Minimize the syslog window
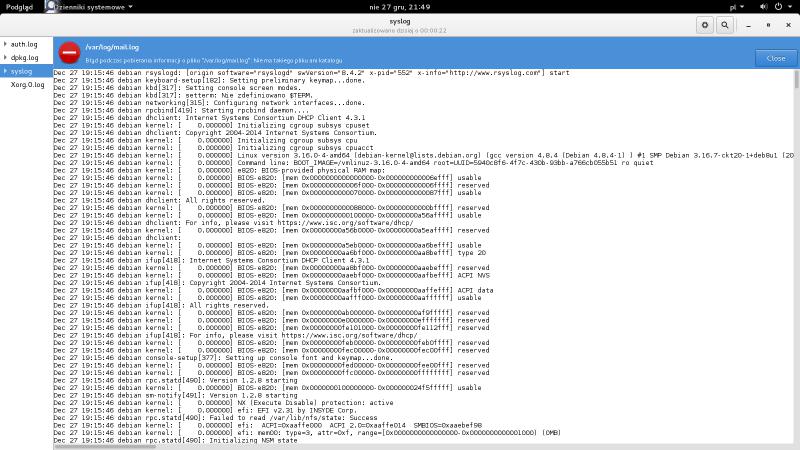This screenshot has height=450, width=800. tap(747, 24)
